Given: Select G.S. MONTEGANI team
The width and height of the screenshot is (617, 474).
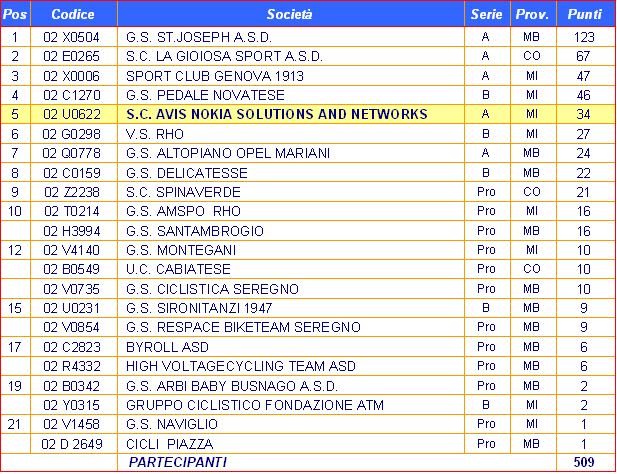Looking at the screenshot, I should coord(181,250).
